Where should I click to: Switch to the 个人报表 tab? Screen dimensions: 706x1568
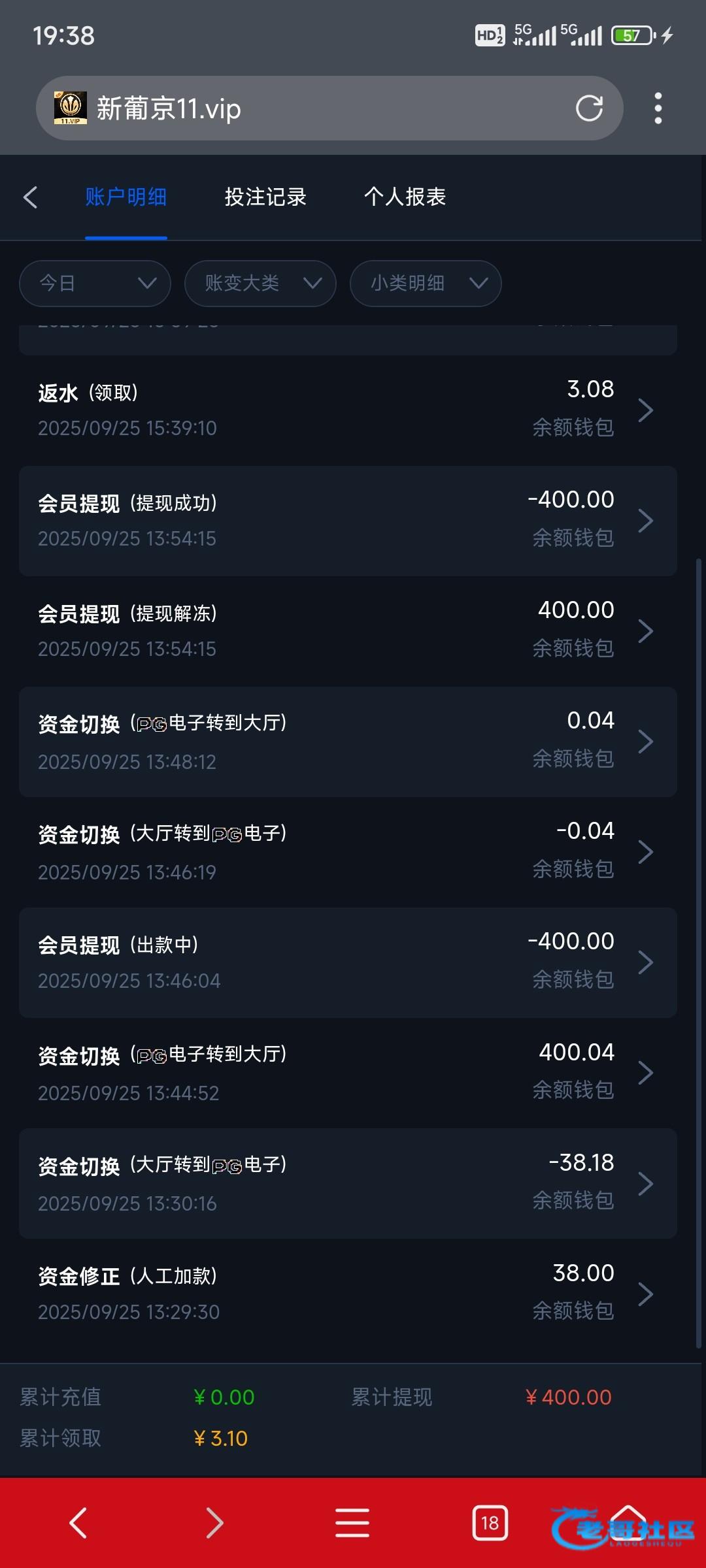coord(405,197)
